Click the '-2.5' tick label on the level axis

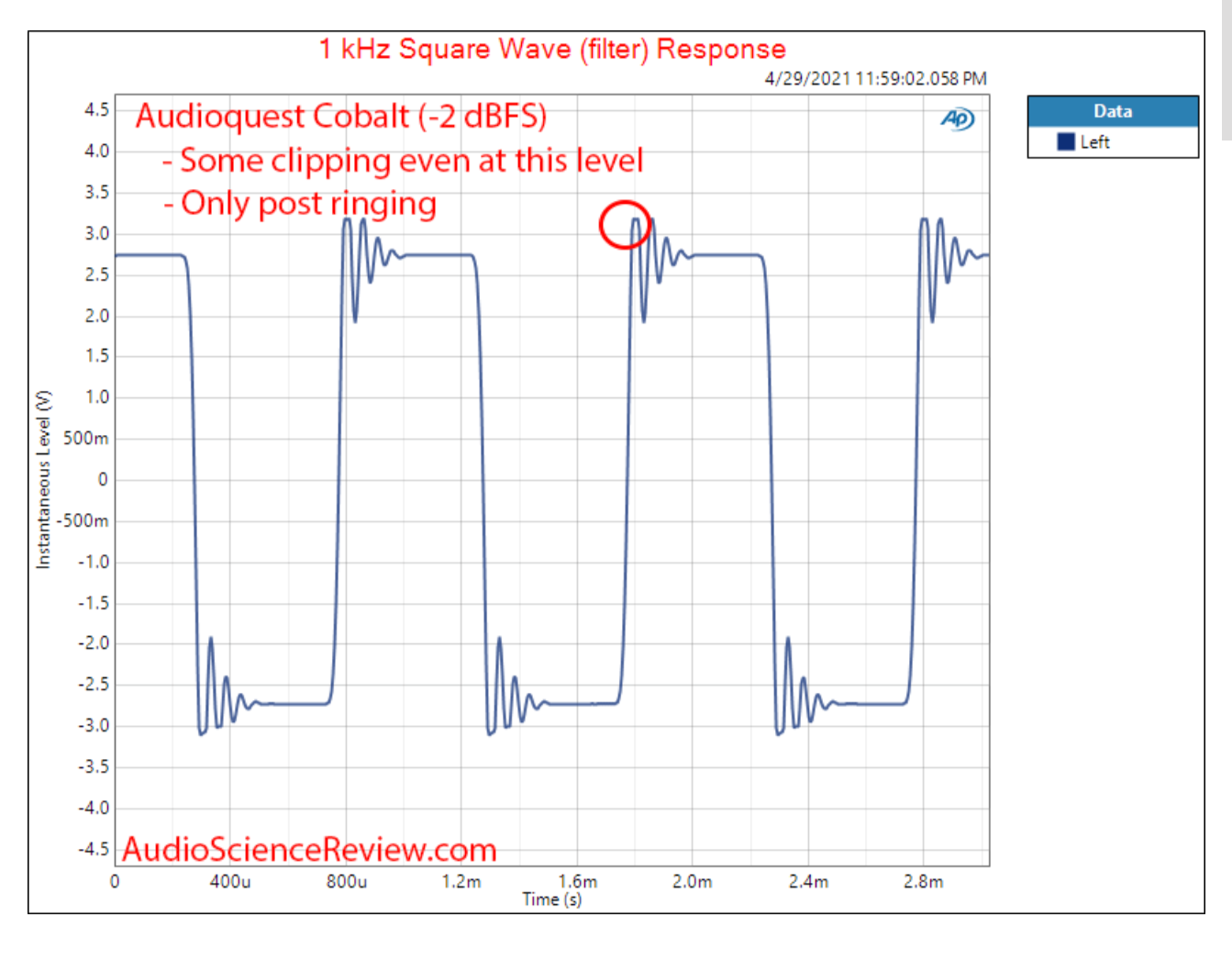(x=94, y=684)
